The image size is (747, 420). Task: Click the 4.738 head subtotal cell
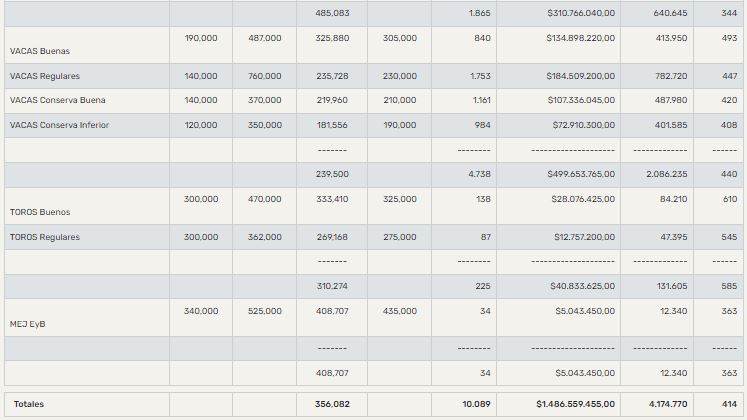pyautogui.click(x=478, y=174)
